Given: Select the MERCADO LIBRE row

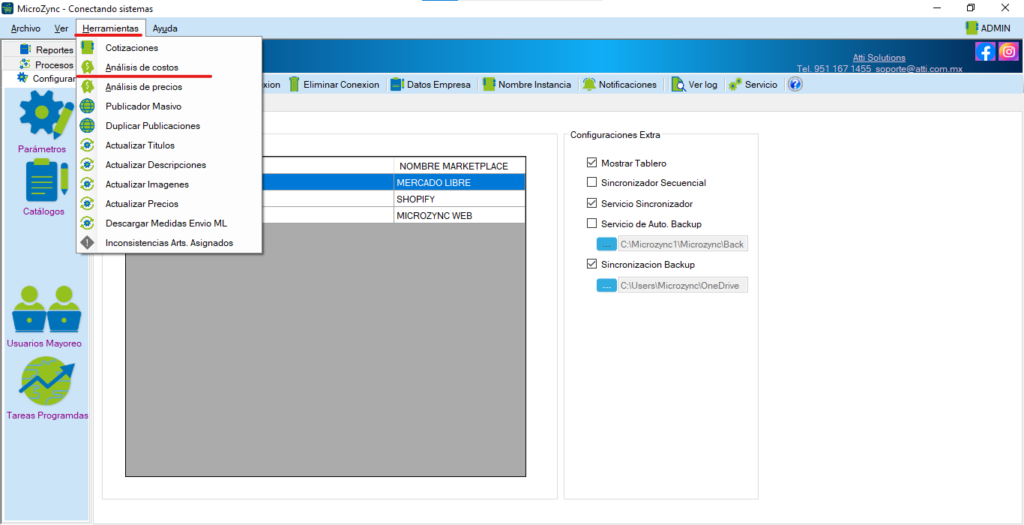Looking at the screenshot, I should coord(325,183).
